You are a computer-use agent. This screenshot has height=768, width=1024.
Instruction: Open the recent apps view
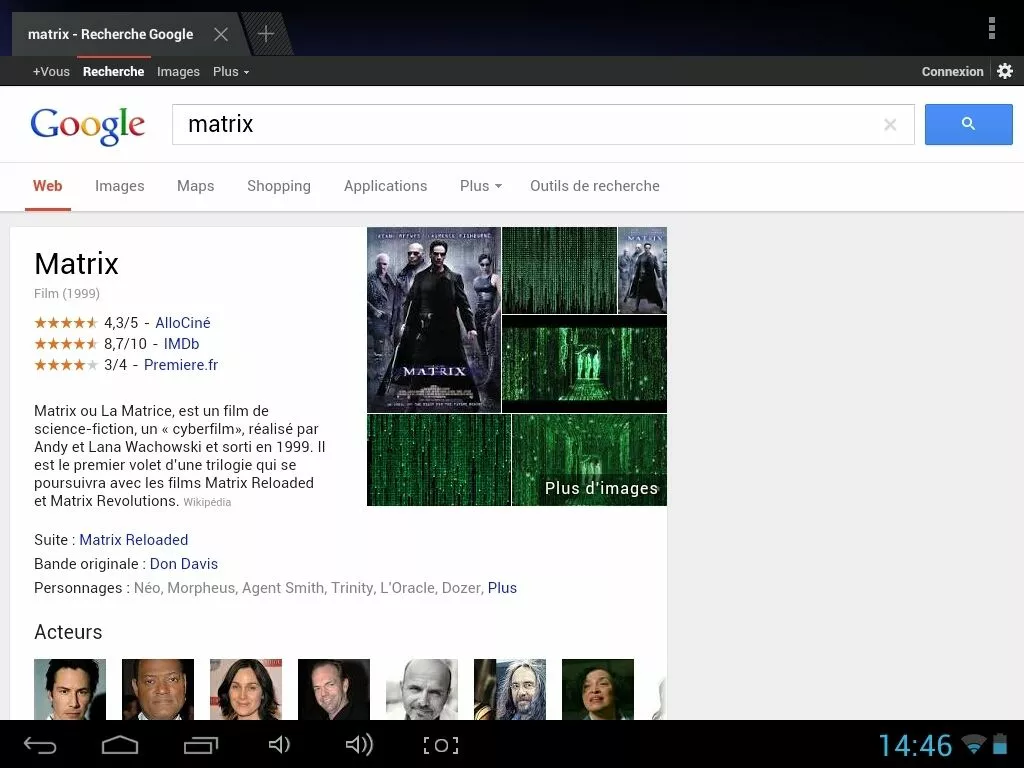point(200,744)
